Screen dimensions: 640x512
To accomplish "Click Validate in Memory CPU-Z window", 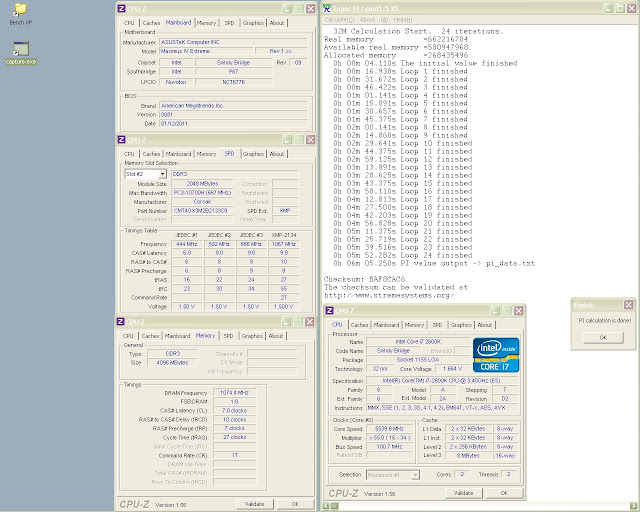I will [x=254, y=504].
